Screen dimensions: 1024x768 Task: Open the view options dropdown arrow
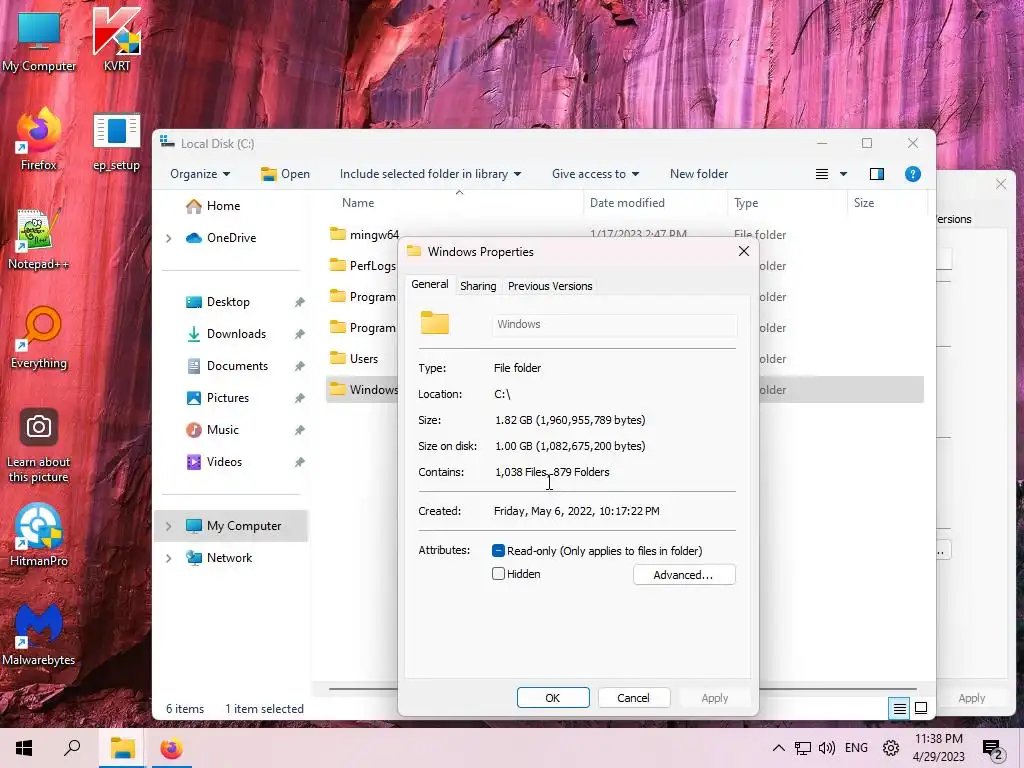(x=843, y=174)
